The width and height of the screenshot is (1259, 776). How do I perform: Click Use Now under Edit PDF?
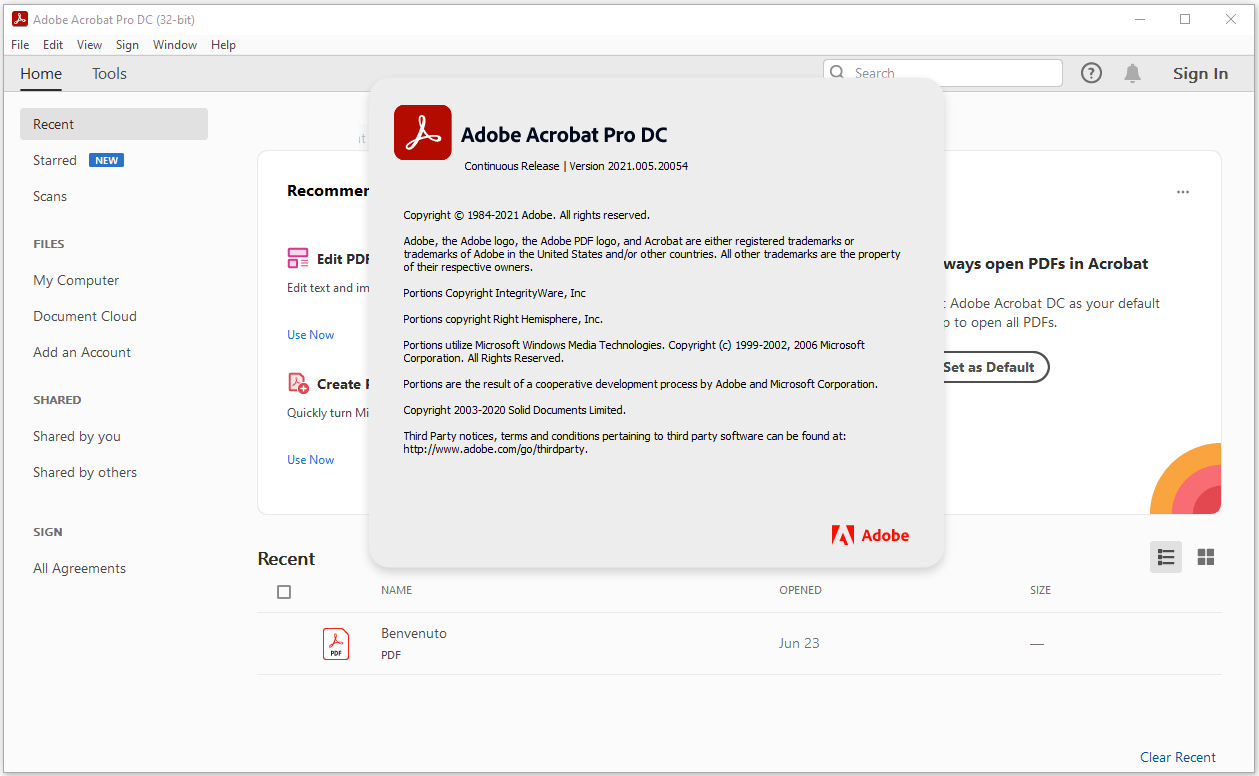click(311, 335)
